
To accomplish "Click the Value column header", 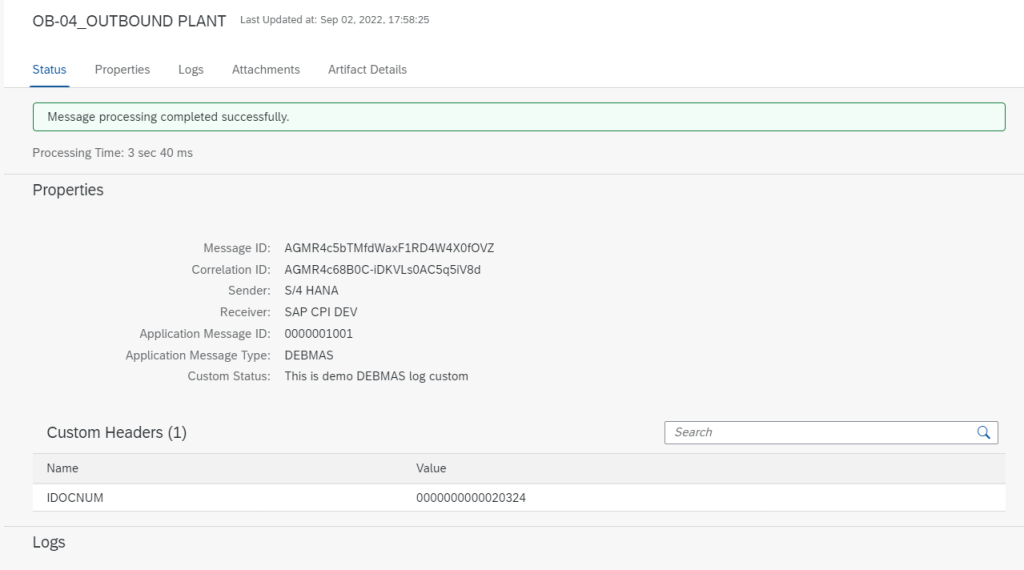I will pyautogui.click(x=431, y=468).
